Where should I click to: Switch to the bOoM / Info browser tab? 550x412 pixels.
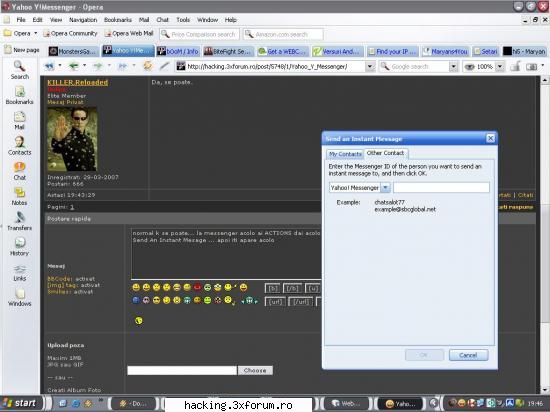(178, 52)
